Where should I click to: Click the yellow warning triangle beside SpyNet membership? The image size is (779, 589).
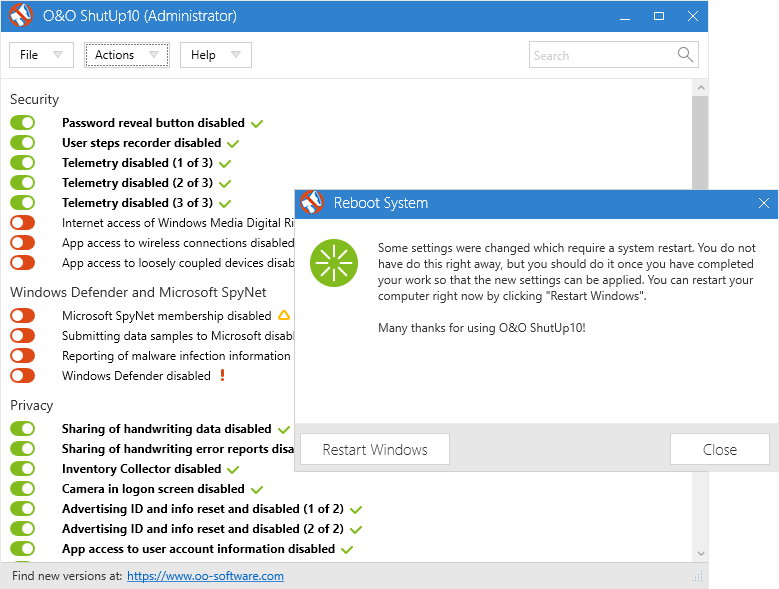coord(283,316)
